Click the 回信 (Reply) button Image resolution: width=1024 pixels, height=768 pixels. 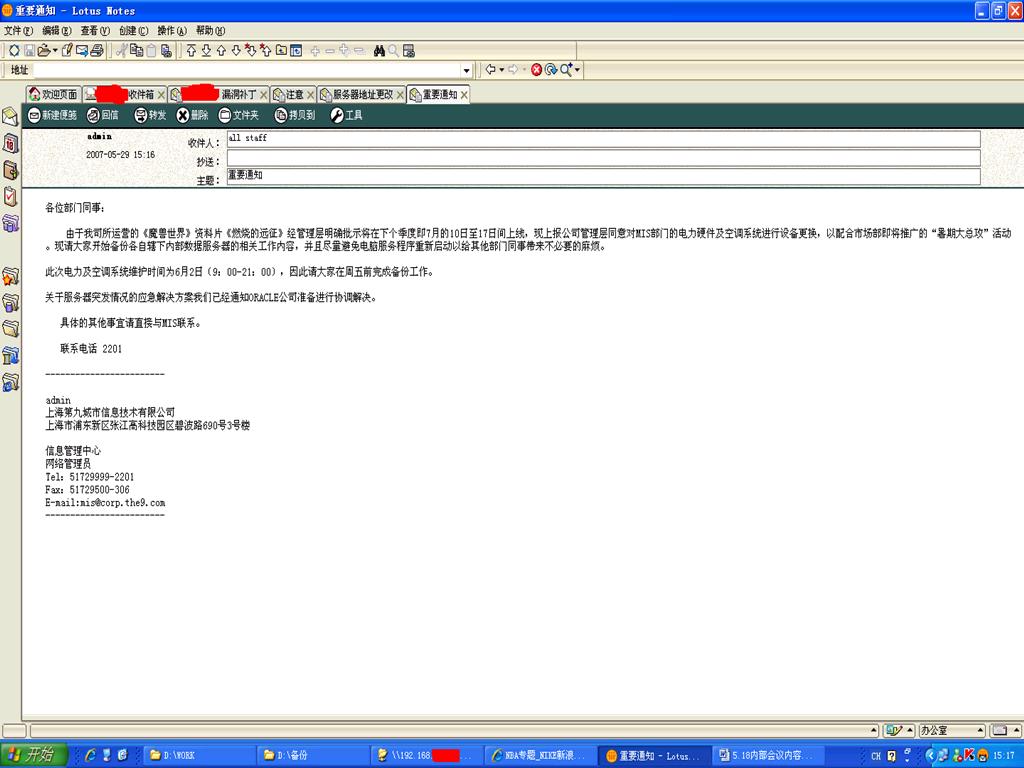click(102, 115)
